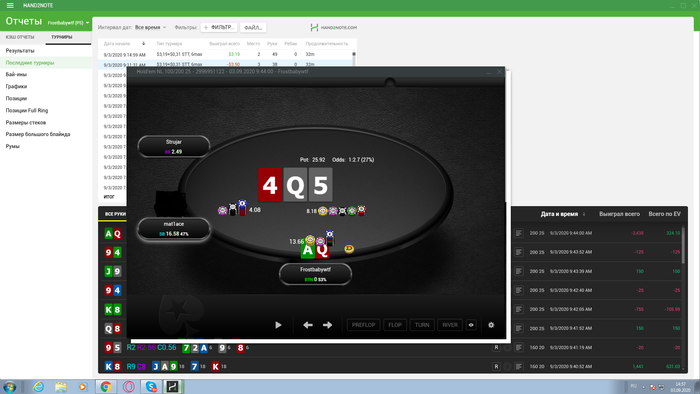The width and height of the screenshot is (700, 394).
Task: Open Google Chrome from taskbar
Action: (x=106, y=386)
